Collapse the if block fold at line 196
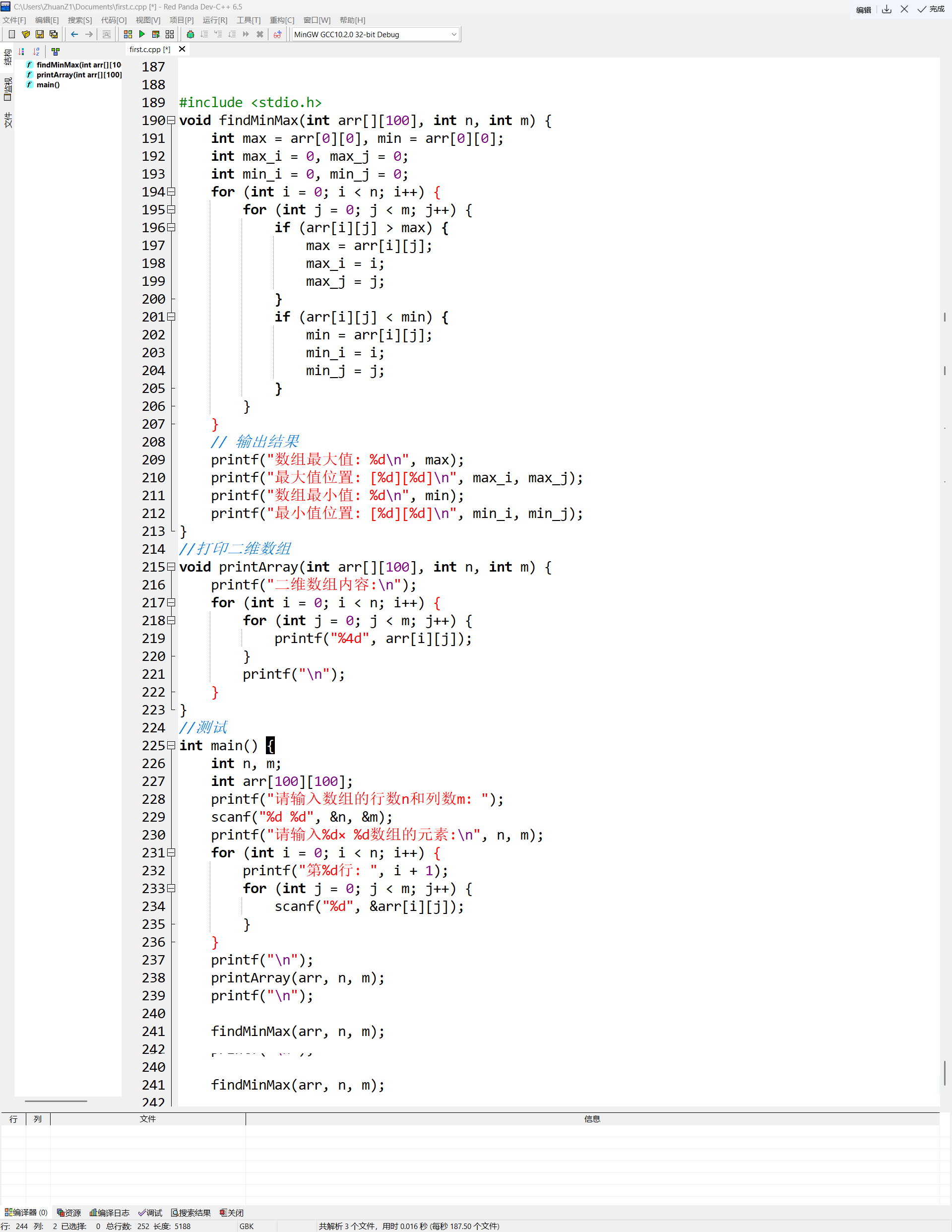 pos(171,228)
